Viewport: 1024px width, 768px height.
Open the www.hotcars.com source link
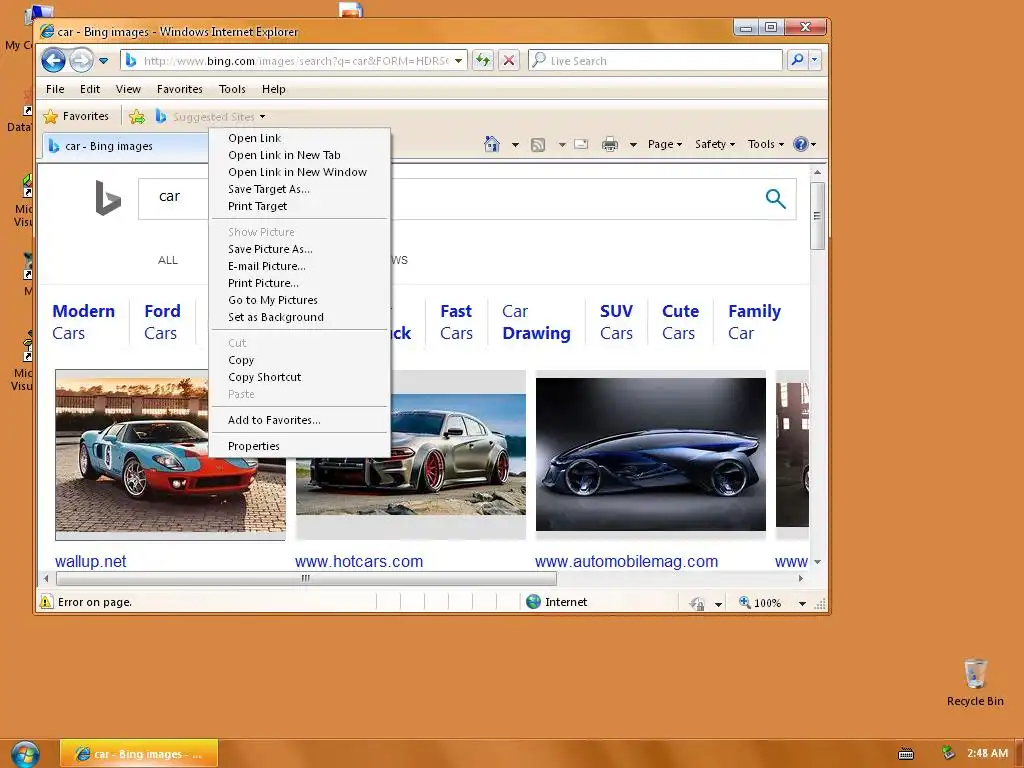pos(359,561)
